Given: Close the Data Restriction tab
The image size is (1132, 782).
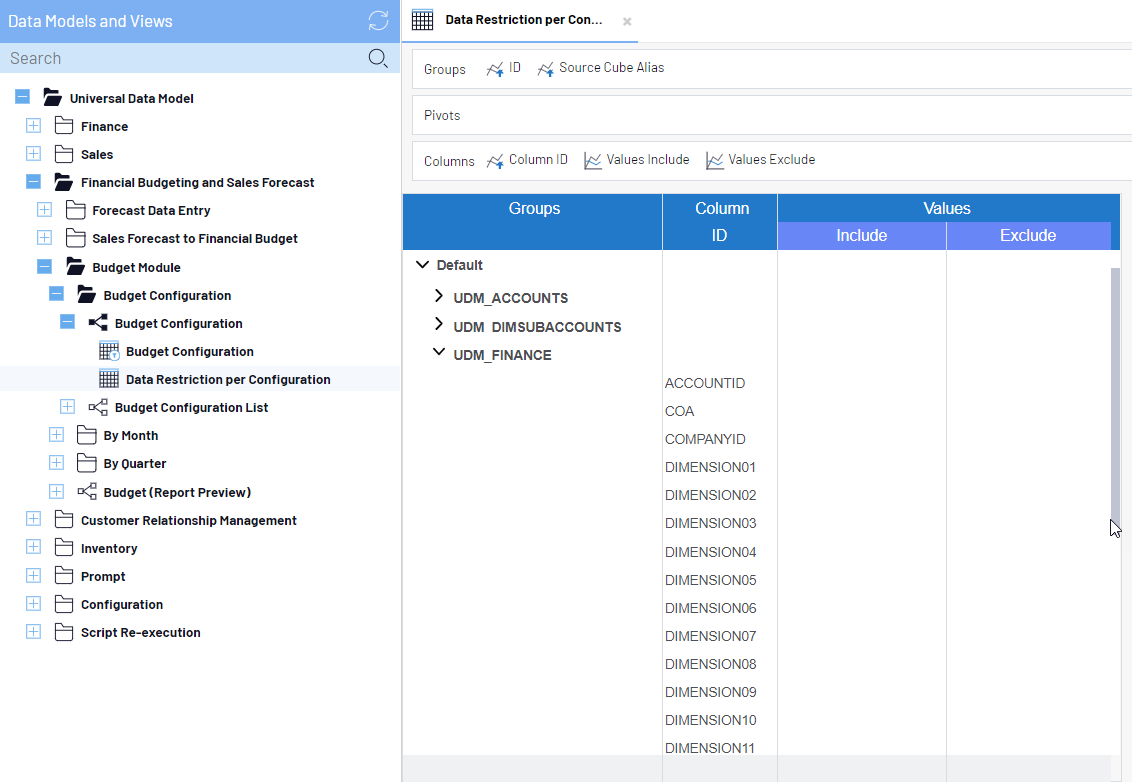Looking at the screenshot, I should coord(627,21).
